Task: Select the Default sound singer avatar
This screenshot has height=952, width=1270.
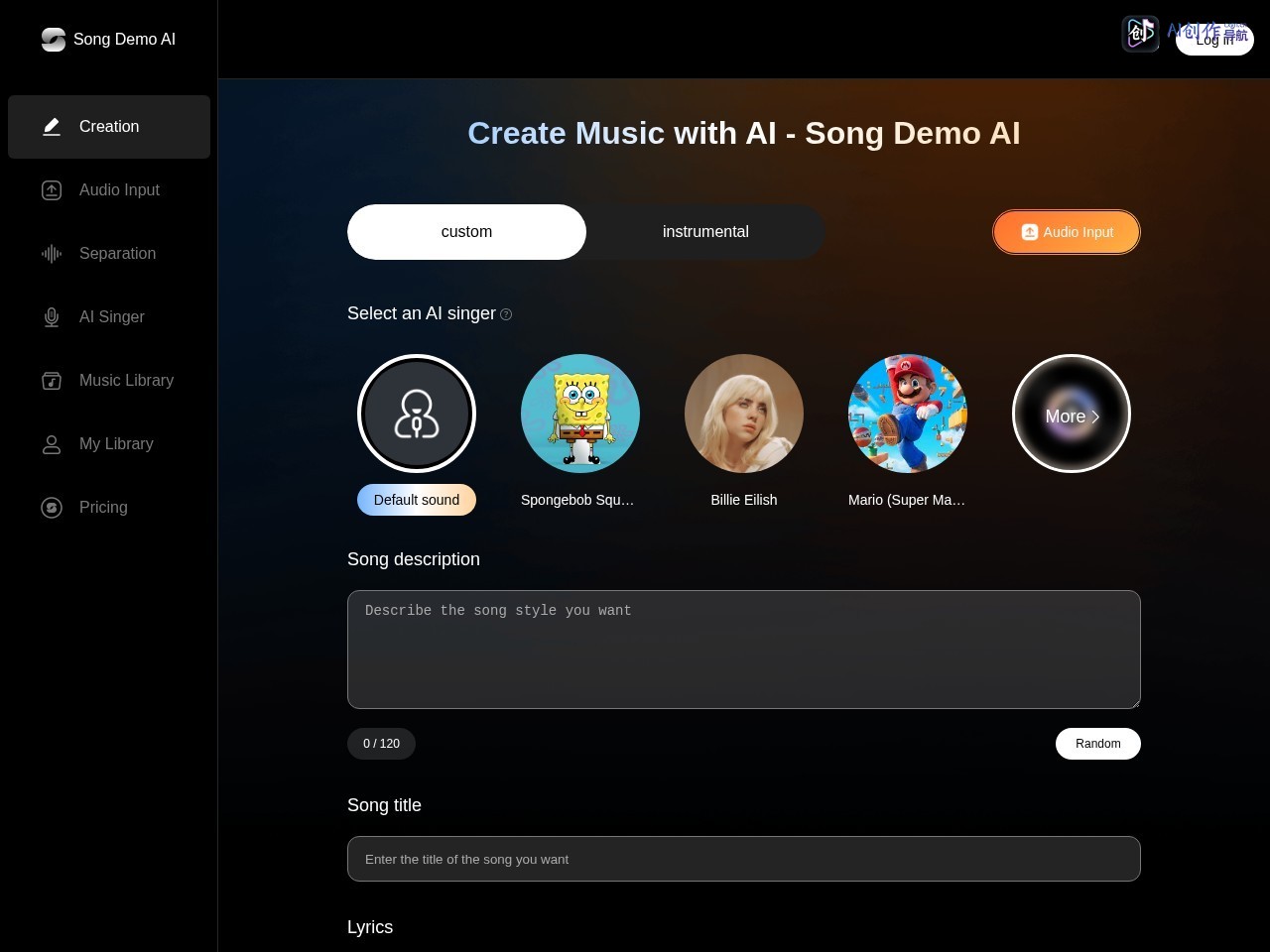Action: pos(417,414)
